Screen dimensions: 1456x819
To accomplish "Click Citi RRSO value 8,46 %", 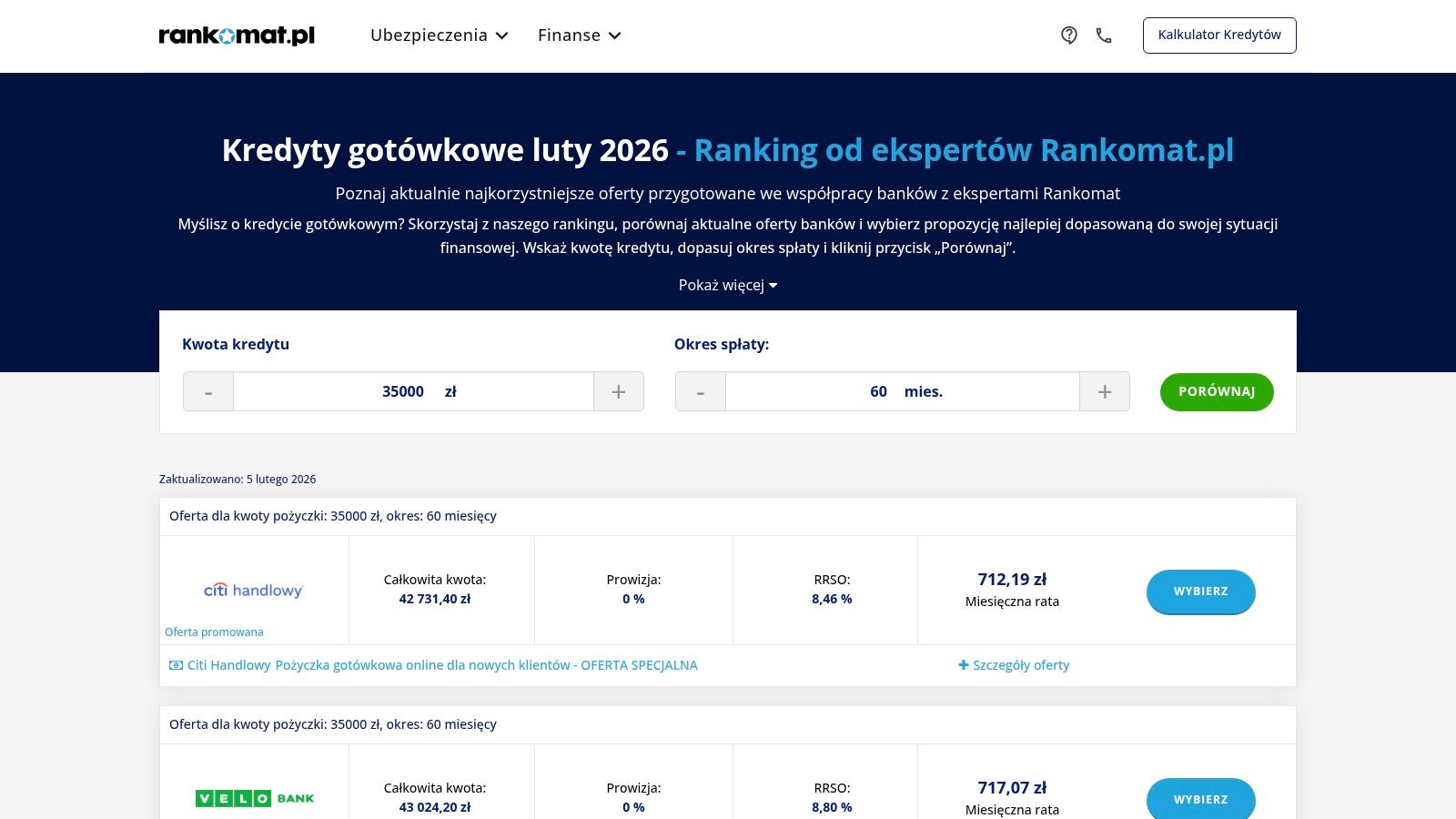I will 832,599.
